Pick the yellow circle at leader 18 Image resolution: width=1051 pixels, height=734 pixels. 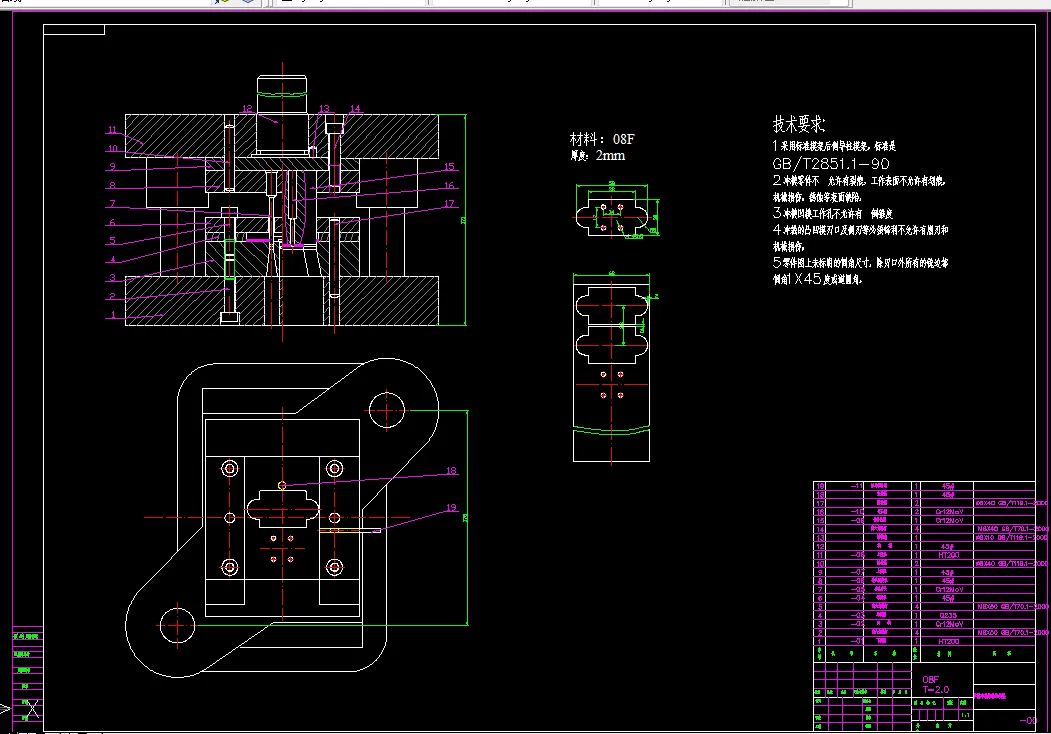pos(282,485)
